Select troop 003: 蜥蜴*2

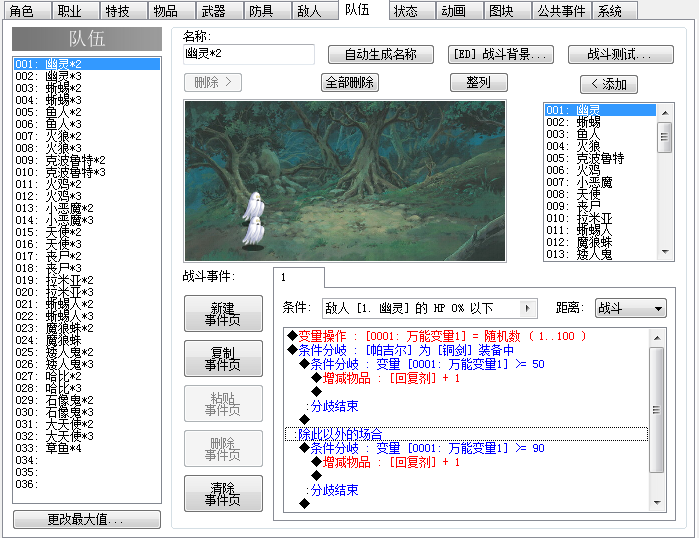(87, 88)
